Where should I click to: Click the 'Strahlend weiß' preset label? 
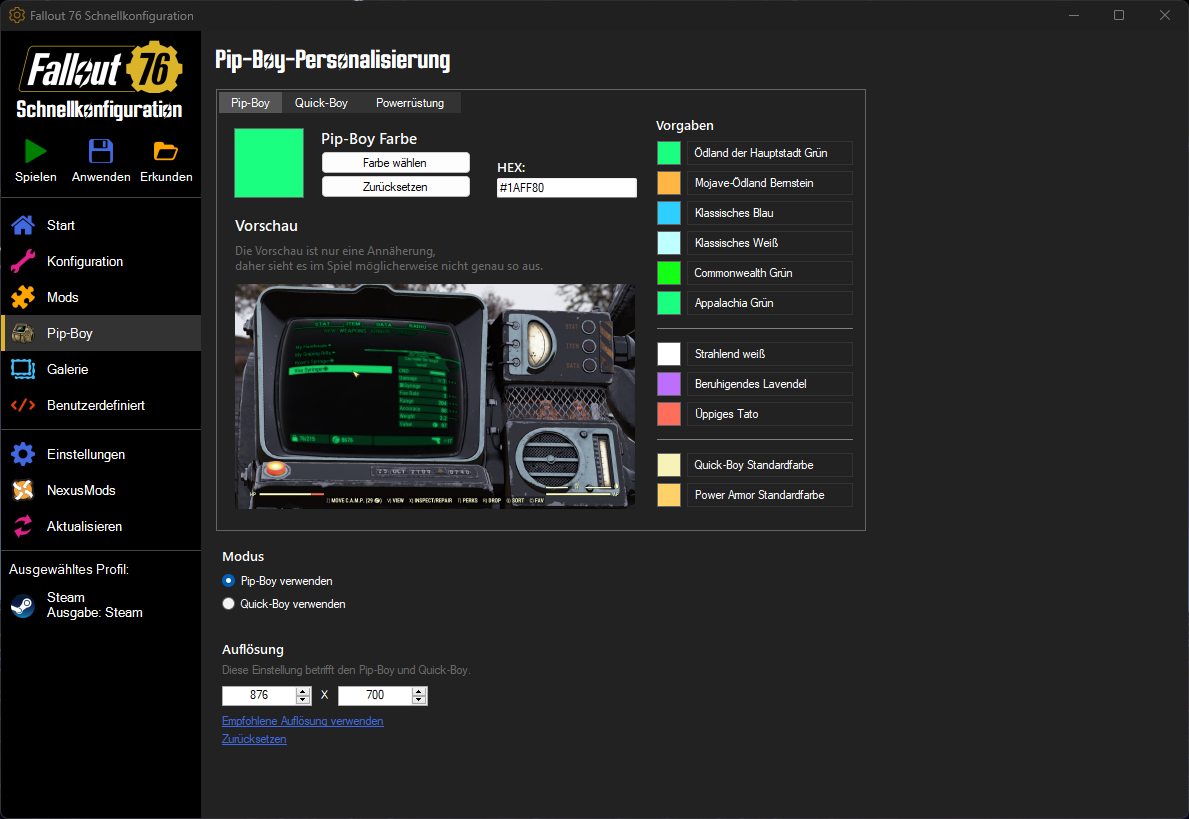coord(770,354)
